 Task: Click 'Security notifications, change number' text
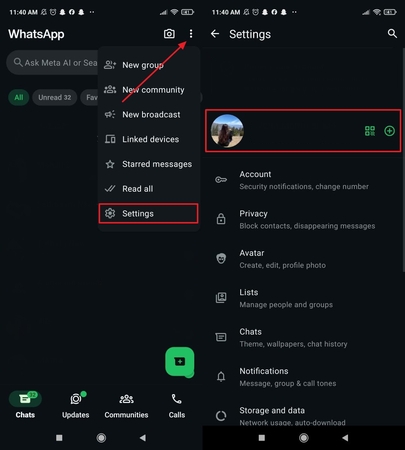click(304, 187)
